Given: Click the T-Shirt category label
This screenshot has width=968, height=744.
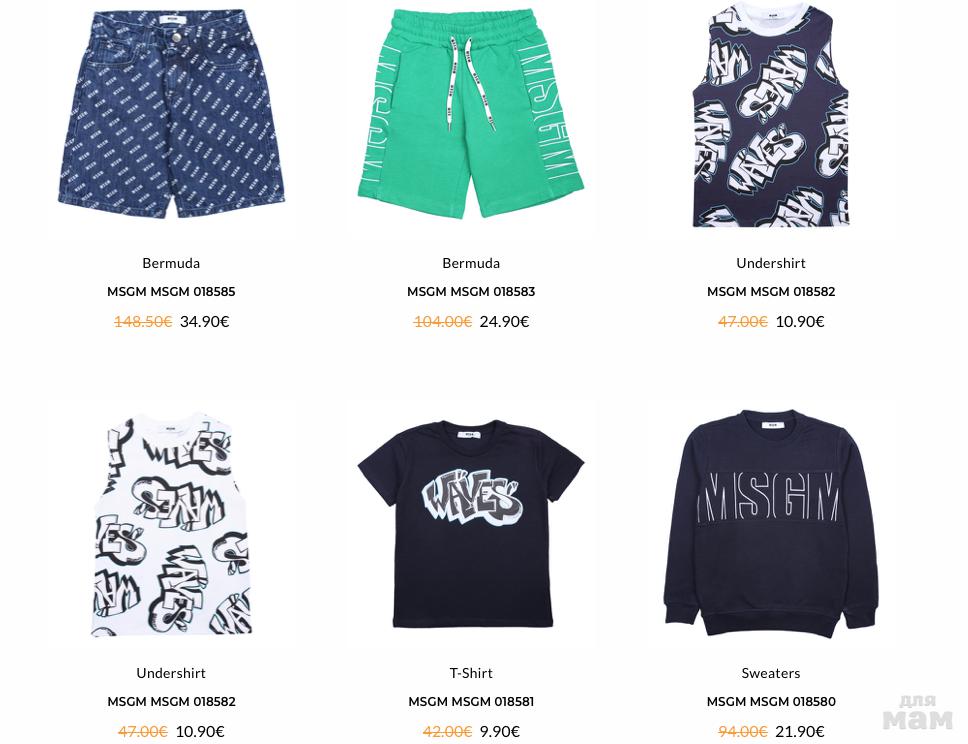Looking at the screenshot, I should (x=470, y=673).
